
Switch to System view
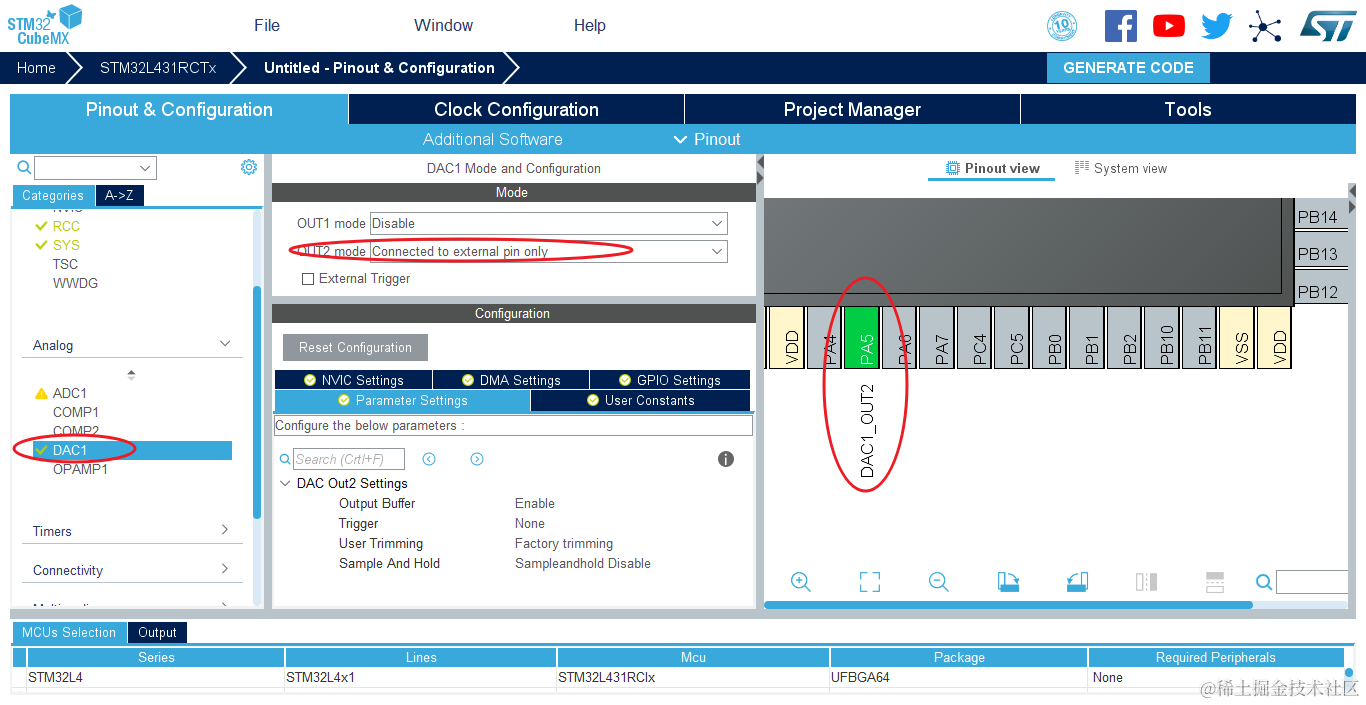coord(1121,168)
